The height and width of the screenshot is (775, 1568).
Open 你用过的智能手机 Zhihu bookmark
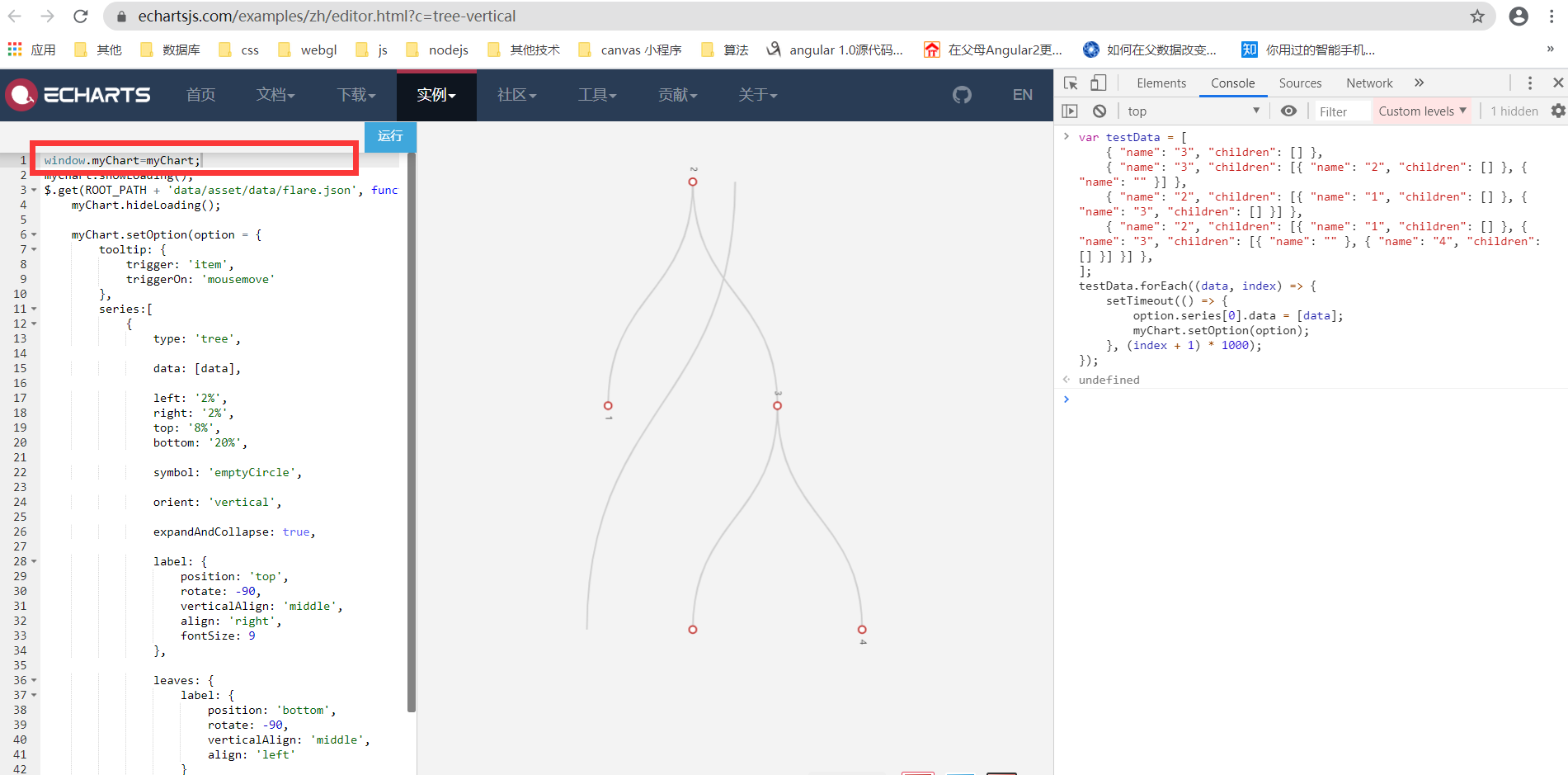(x=1309, y=50)
